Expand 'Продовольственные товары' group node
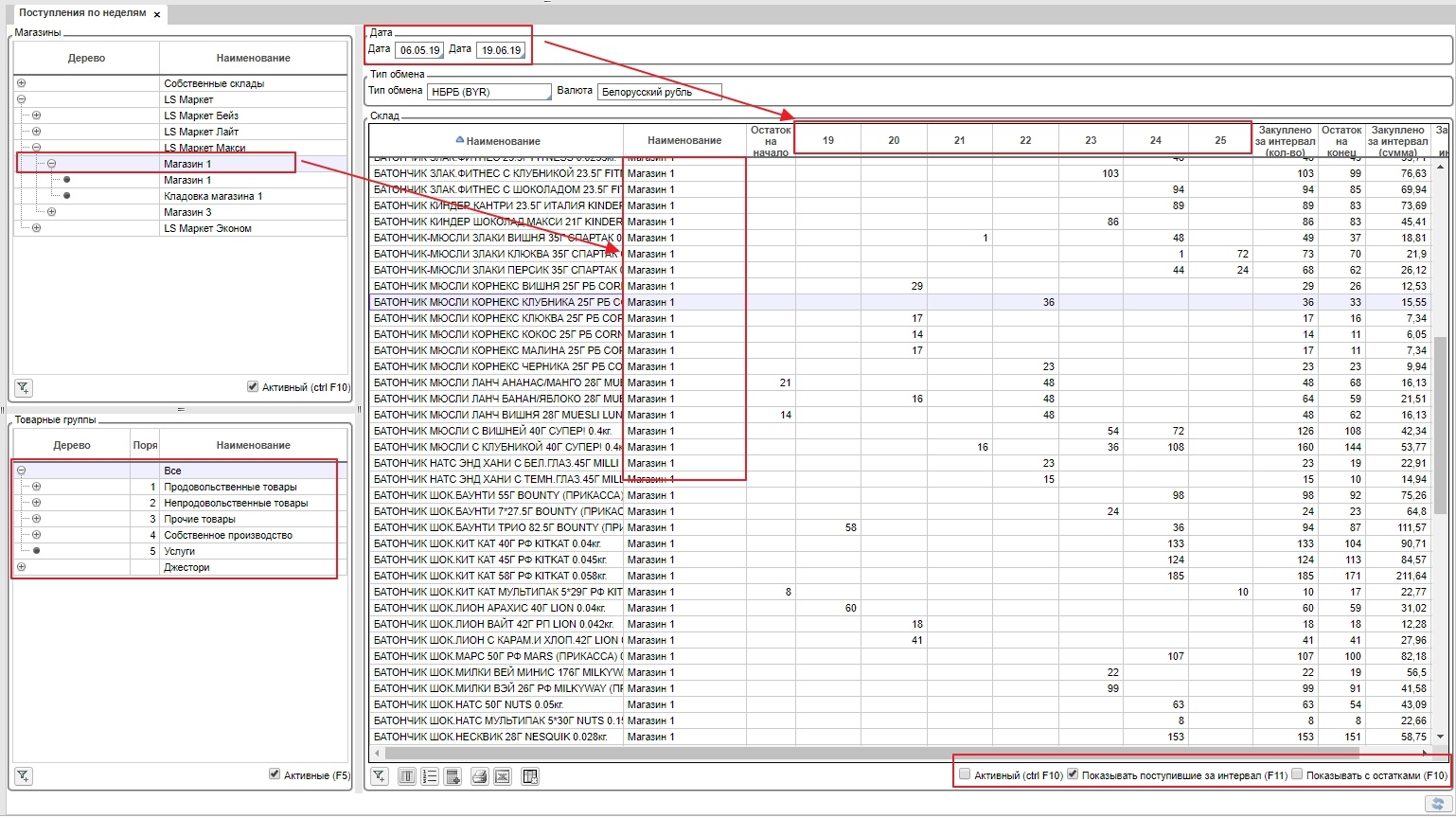 point(36,487)
